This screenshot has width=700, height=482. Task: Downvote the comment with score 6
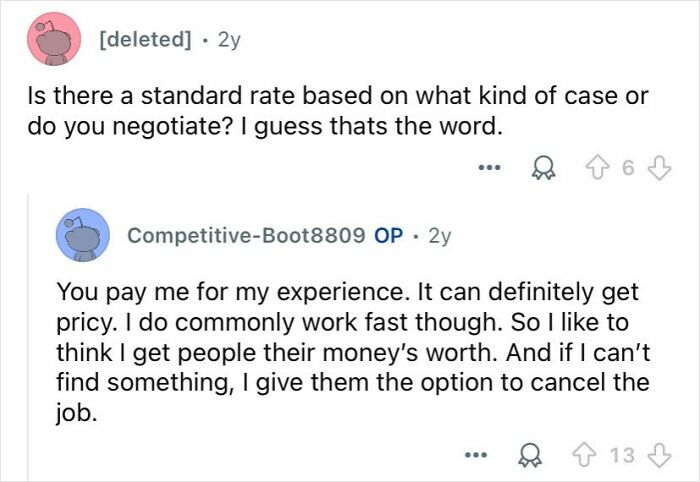(659, 168)
